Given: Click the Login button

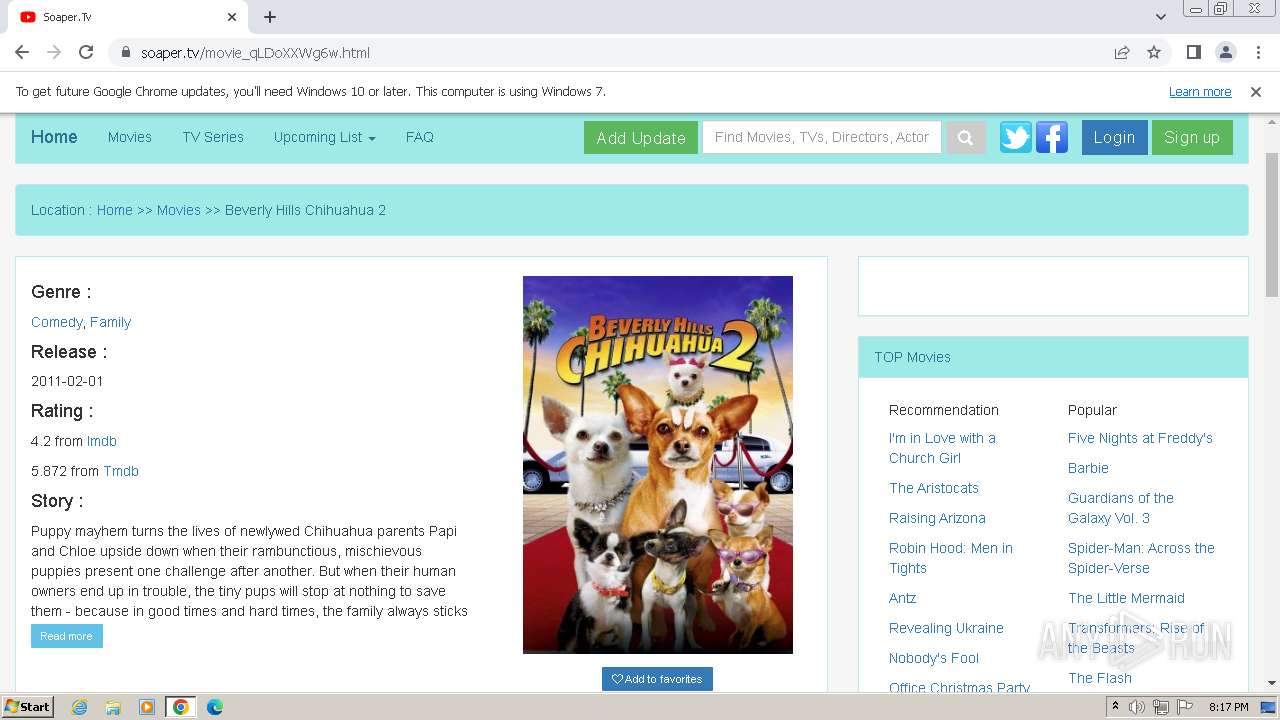Looking at the screenshot, I should [1114, 137].
